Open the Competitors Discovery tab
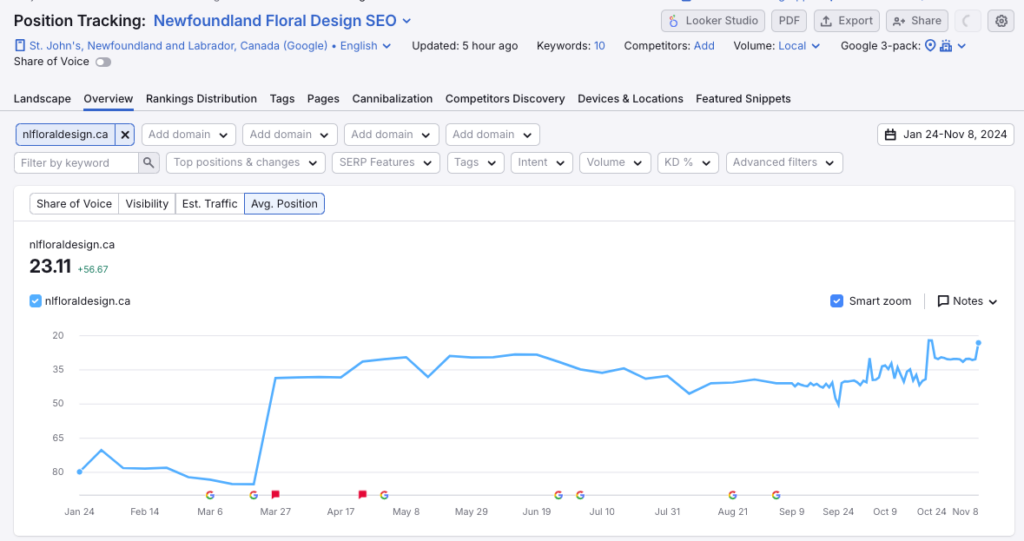 pos(505,99)
